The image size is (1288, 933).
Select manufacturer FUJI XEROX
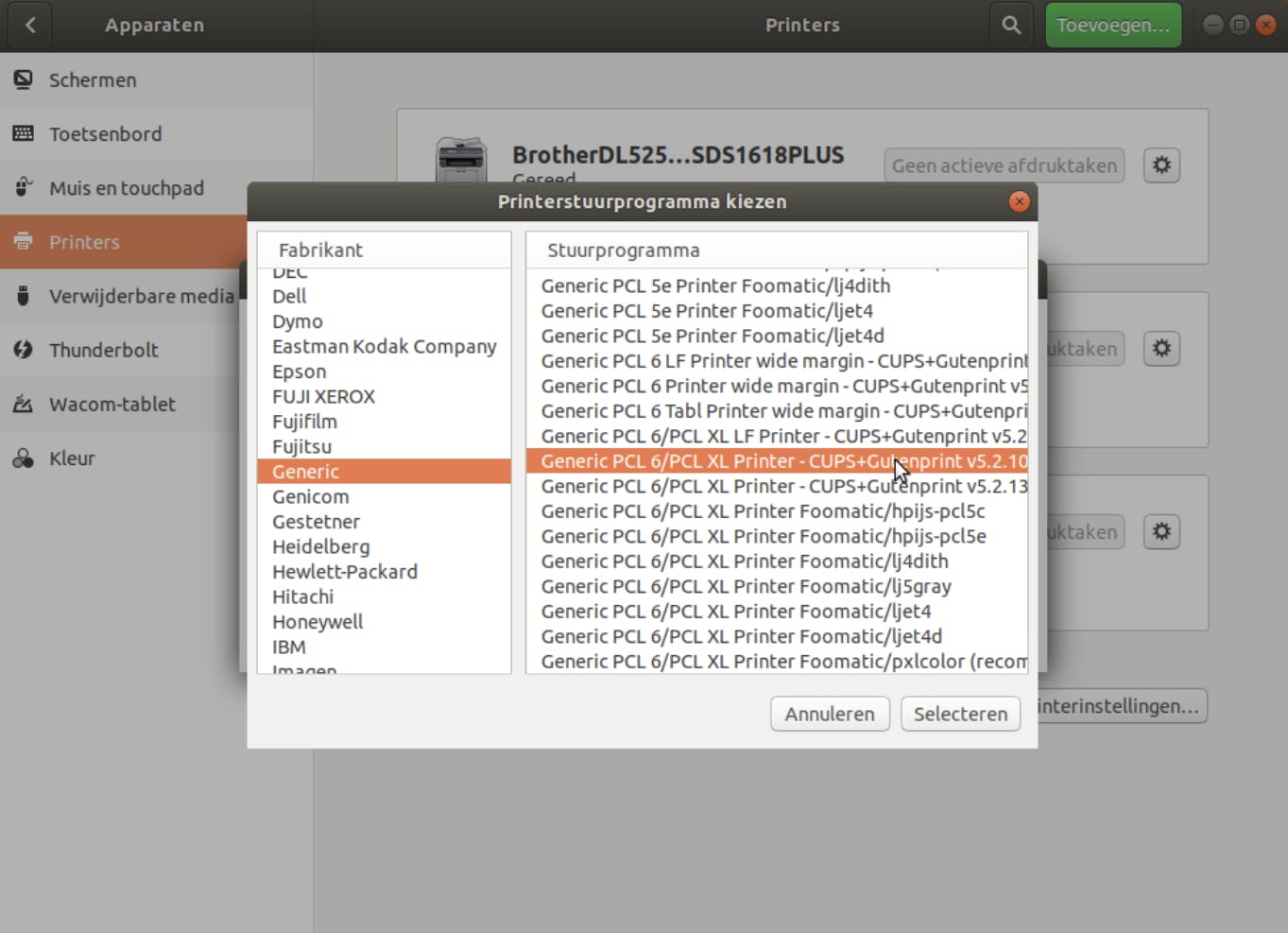(x=384, y=397)
